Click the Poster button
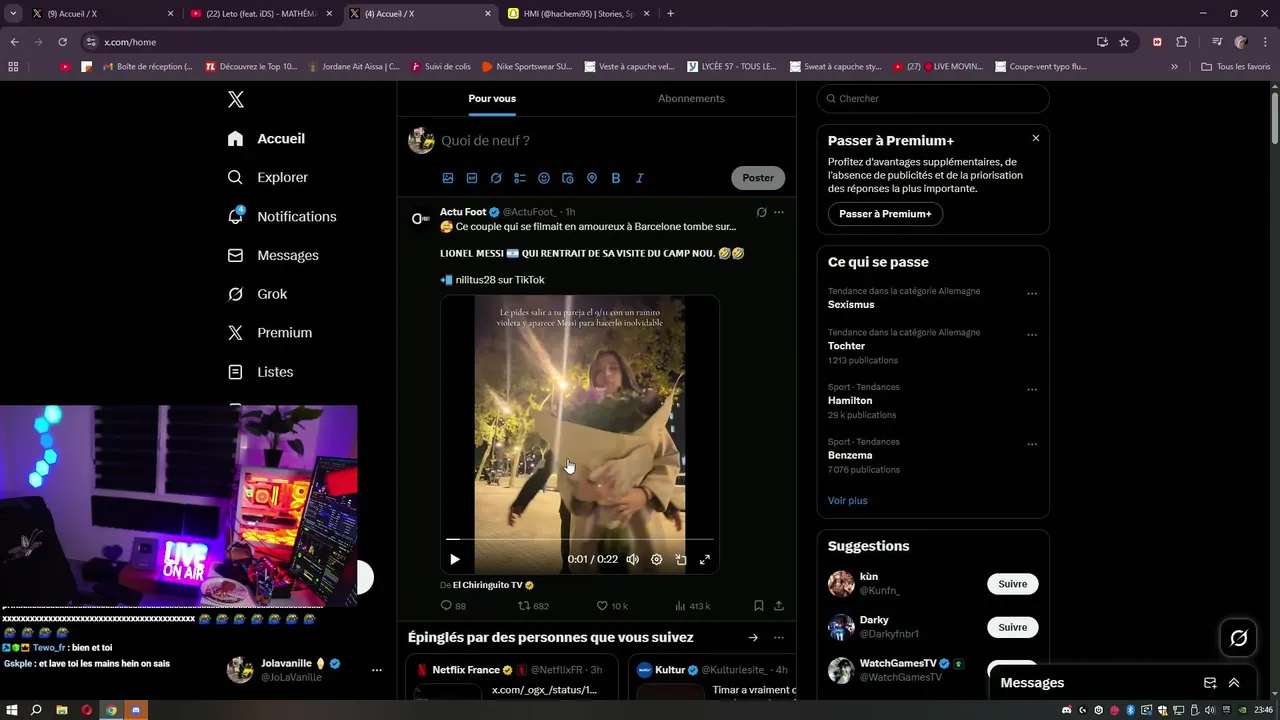Viewport: 1280px width, 720px height. click(x=758, y=178)
